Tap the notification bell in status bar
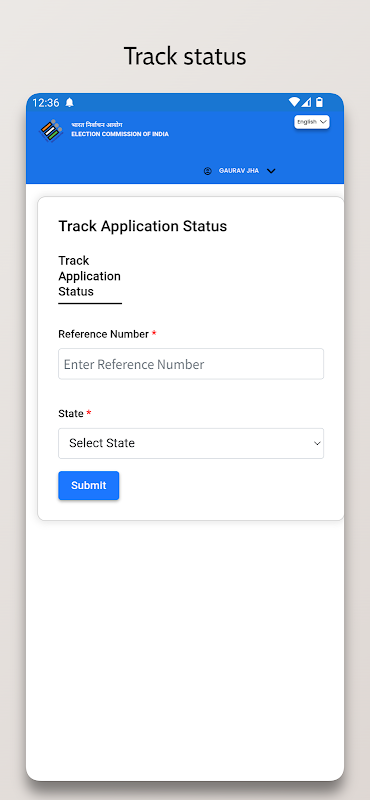Viewport: 370px width, 800px height. coord(70,103)
